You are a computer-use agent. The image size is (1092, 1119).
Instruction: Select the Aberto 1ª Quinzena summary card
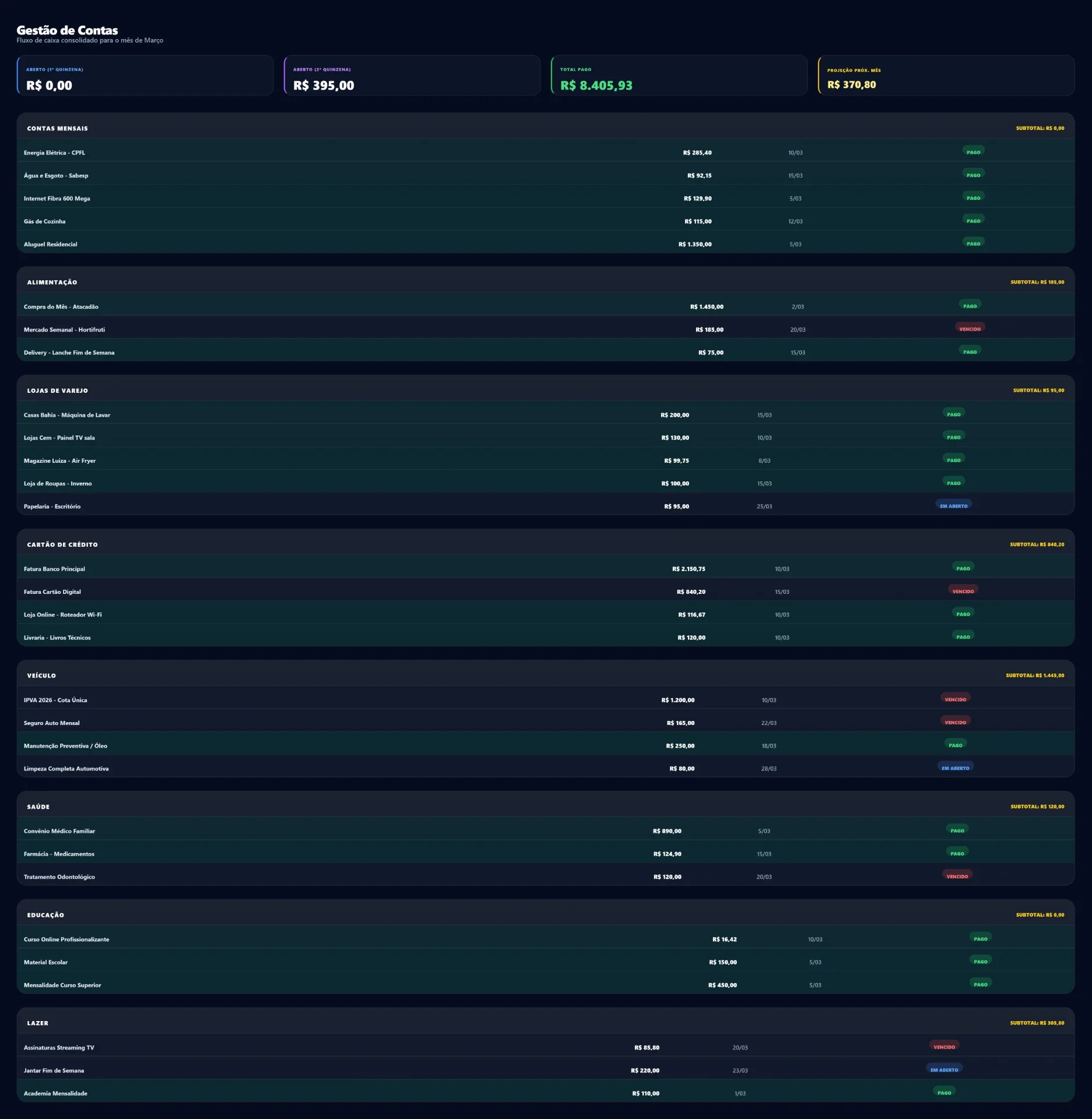(x=145, y=76)
